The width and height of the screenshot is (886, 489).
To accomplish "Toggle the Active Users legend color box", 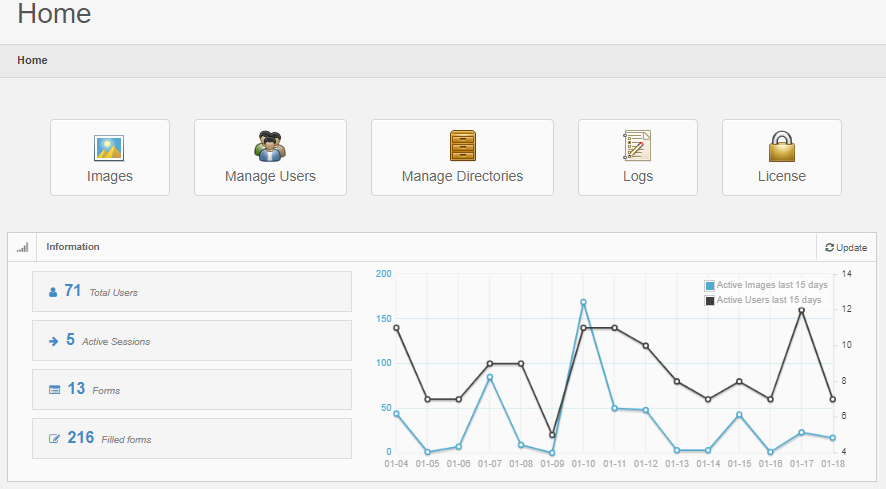I will point(710,300).
